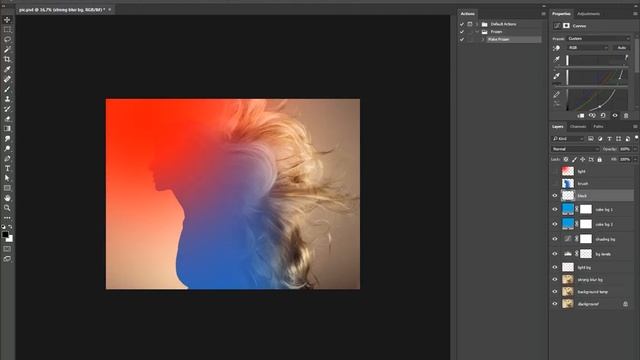This screenshot has width=640, height=360.
Task: Select the Dodge tool
Action: tap(7, 149)
